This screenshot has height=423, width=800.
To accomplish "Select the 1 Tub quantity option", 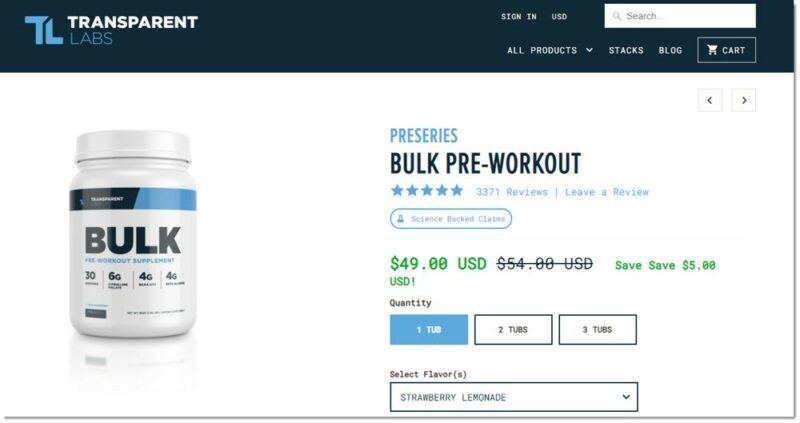I will point(429,330).
